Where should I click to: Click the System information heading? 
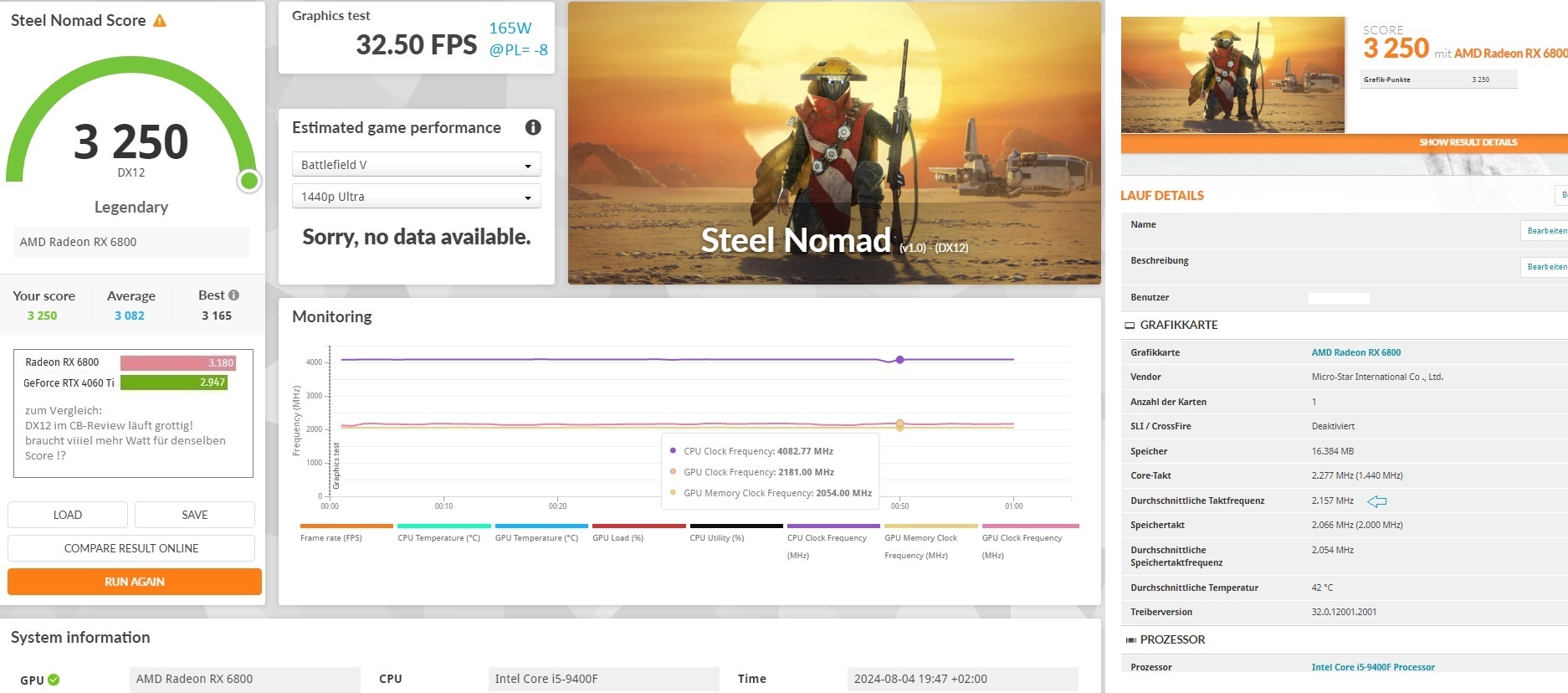click(80, 637)
